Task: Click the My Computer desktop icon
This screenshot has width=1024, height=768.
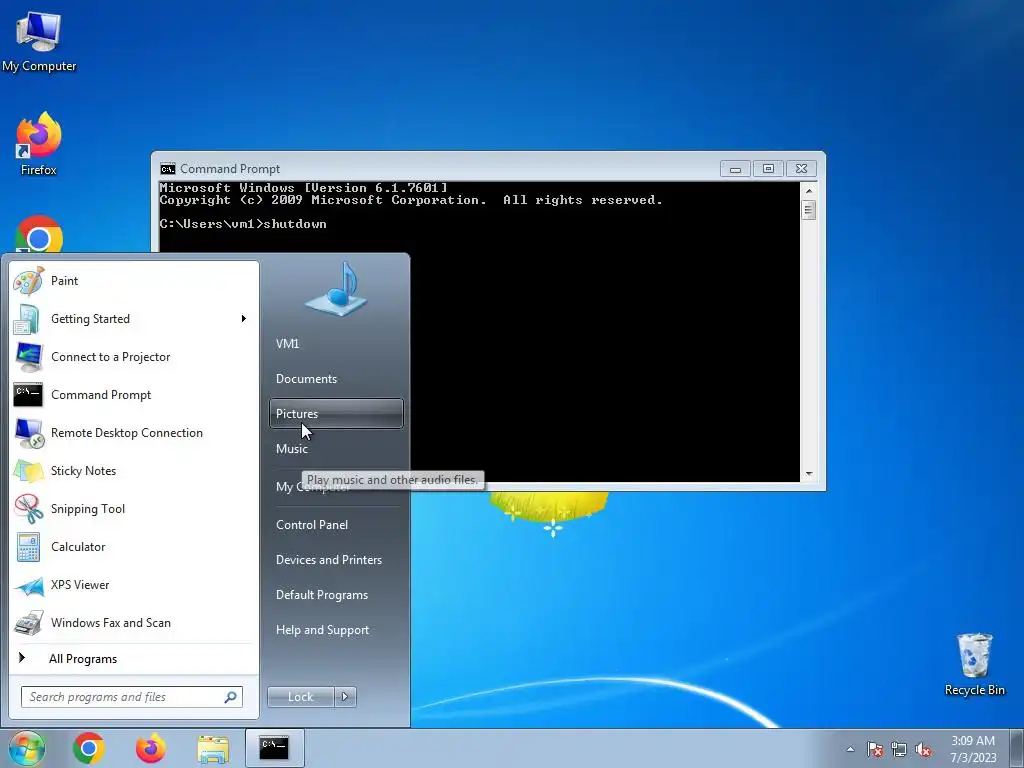Action: [x=39, y=40]
